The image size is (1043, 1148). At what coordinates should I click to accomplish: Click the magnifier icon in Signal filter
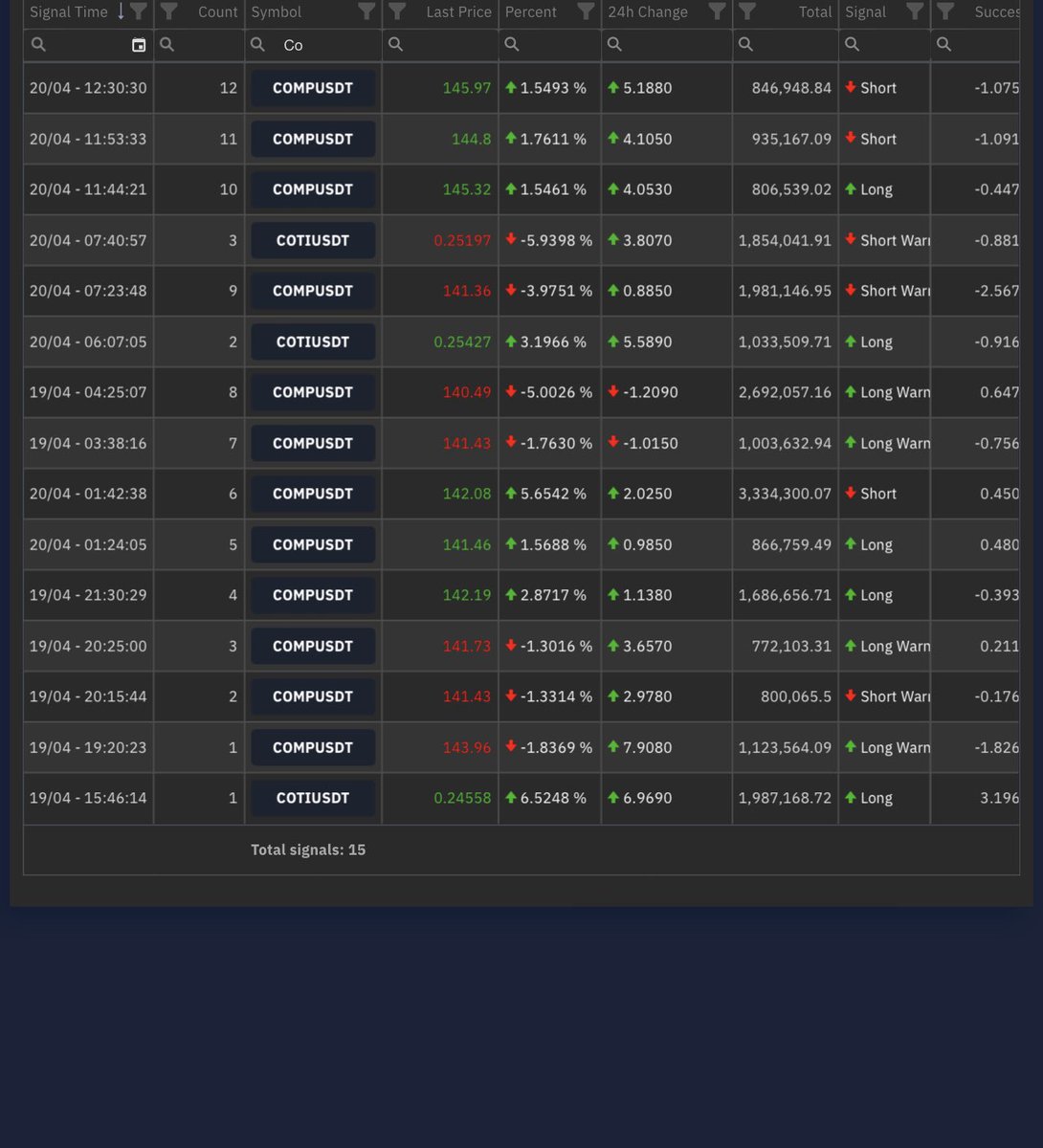(852, 44)
